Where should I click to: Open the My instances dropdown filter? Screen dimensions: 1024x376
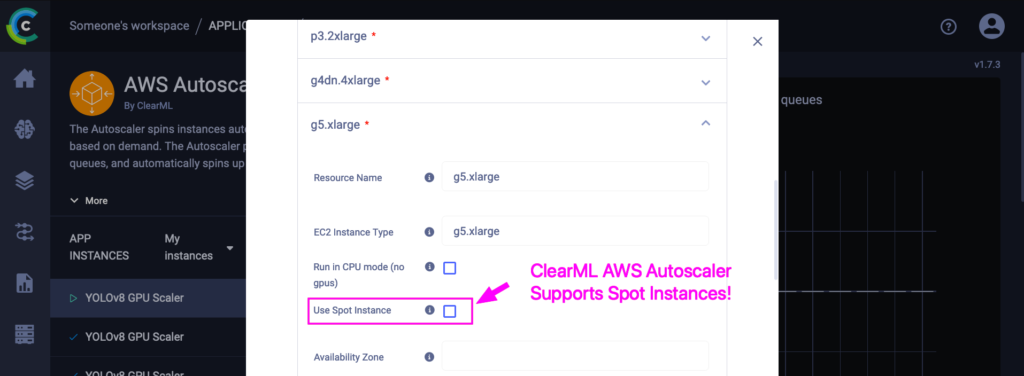coord(199,247)
